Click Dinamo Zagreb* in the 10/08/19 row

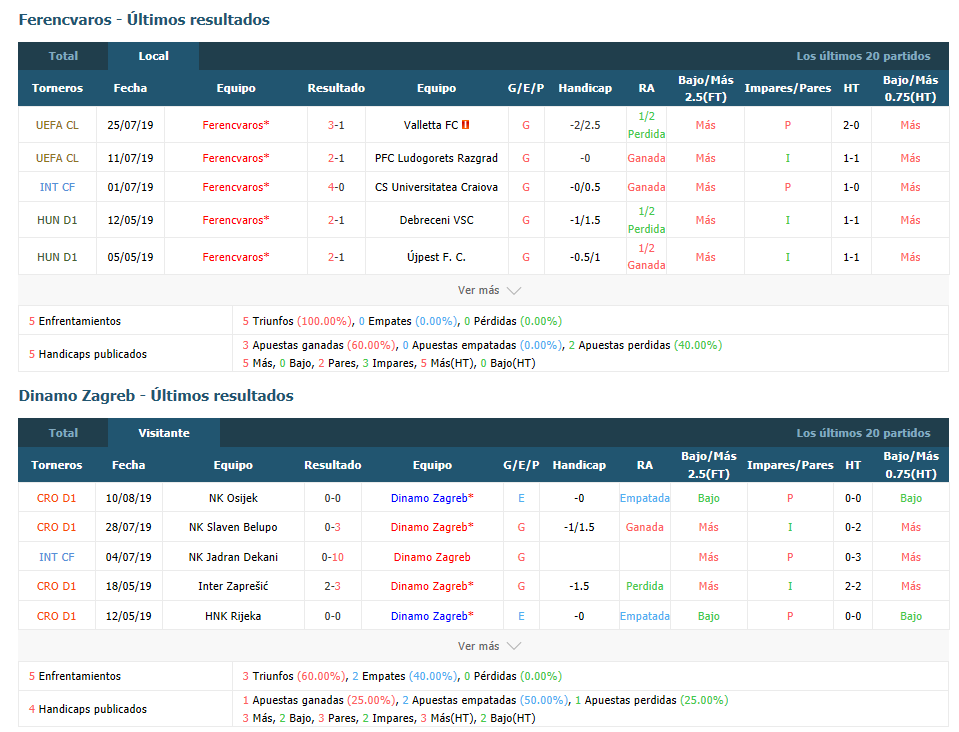[x=432, y=498]
